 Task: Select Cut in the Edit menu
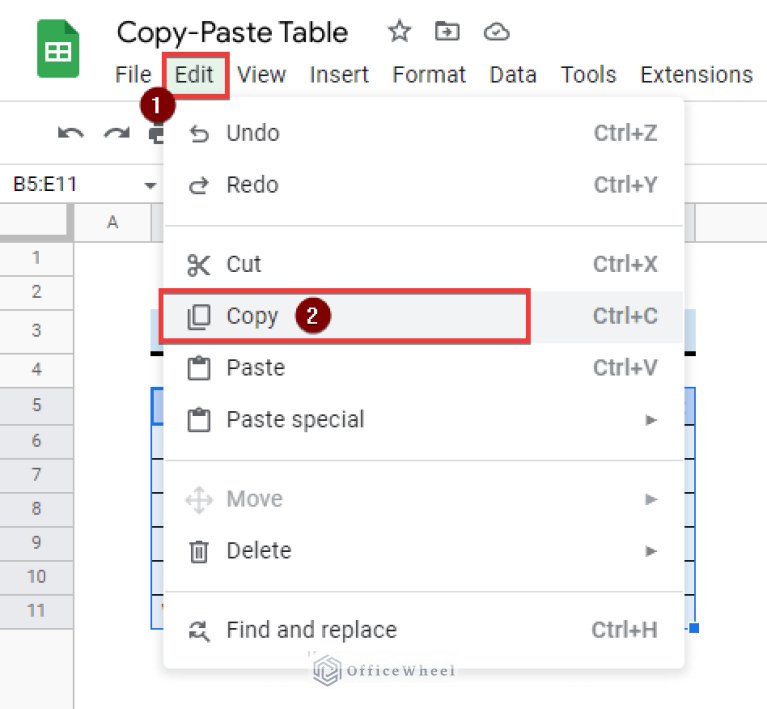click(424, 264)
